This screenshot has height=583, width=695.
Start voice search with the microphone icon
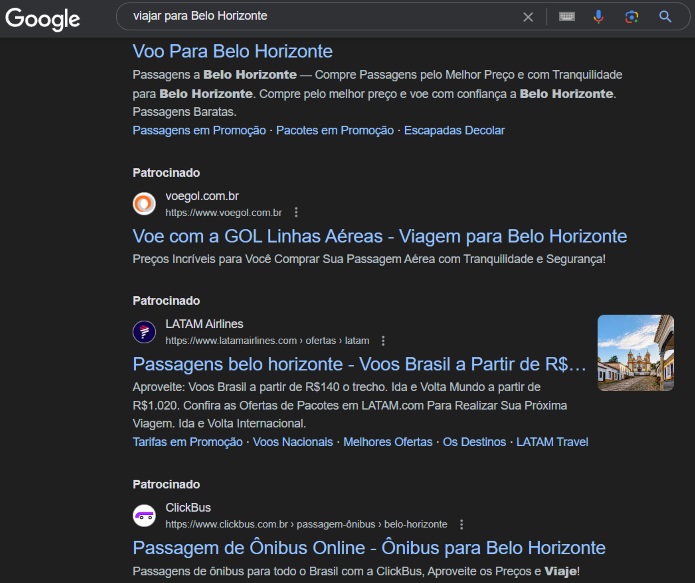click(598, 17)
